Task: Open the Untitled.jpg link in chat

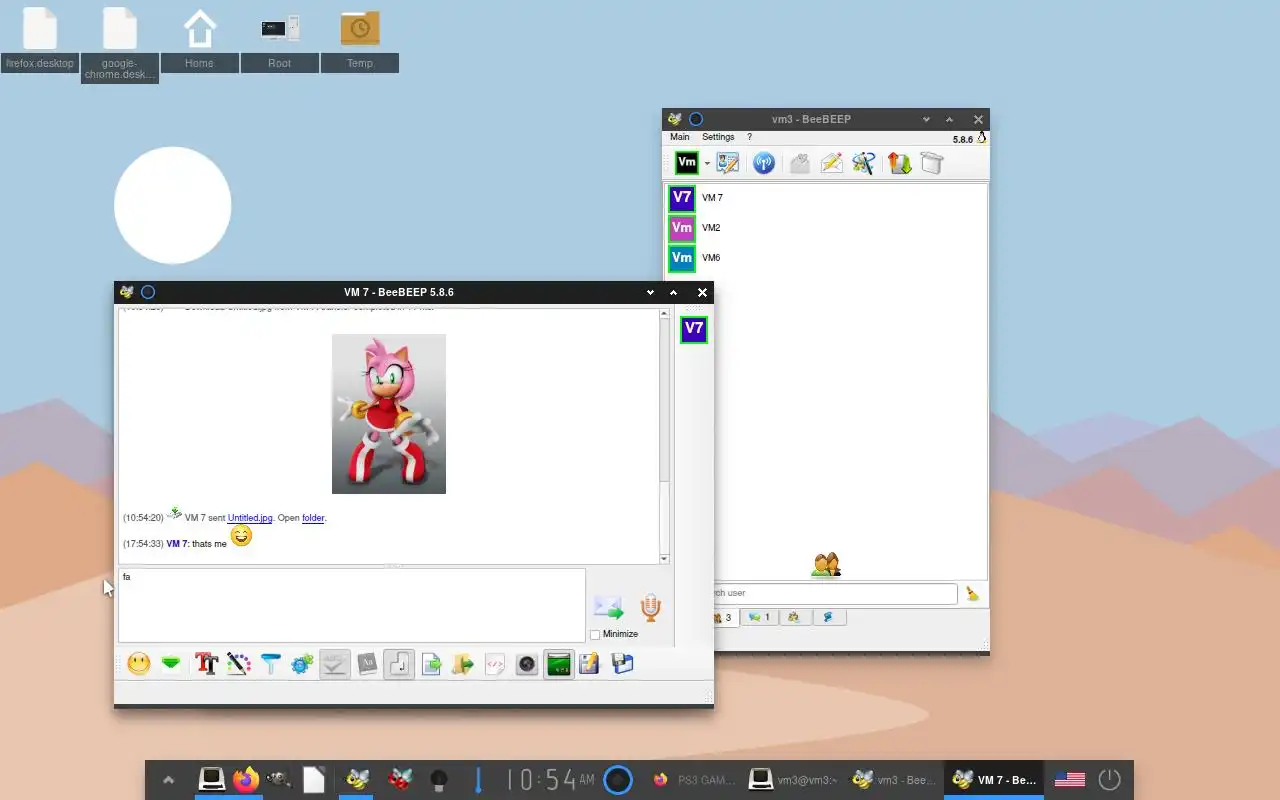Action: coord(250,518)
